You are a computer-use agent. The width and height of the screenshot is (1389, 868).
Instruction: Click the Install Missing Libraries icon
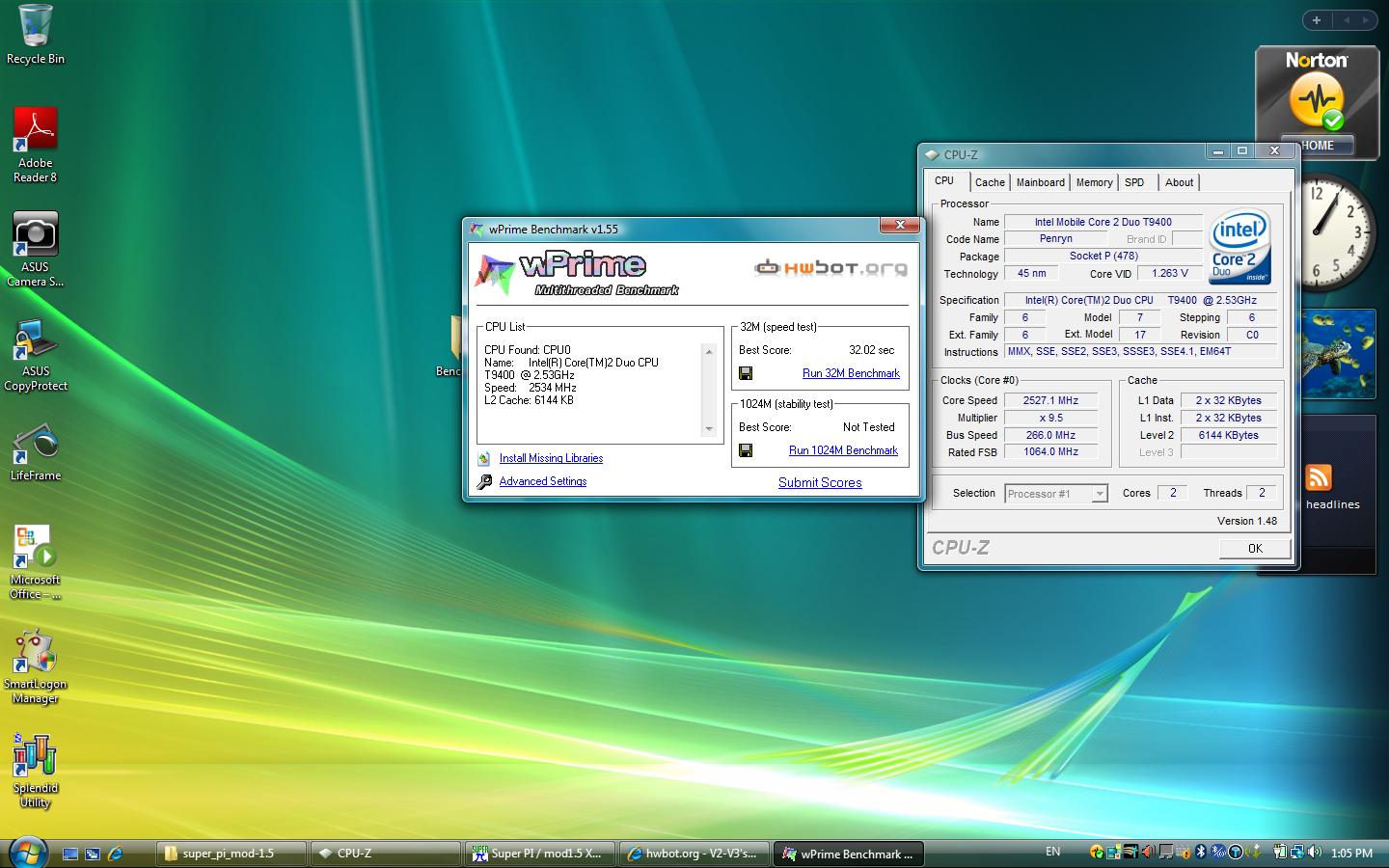[484, 459]
